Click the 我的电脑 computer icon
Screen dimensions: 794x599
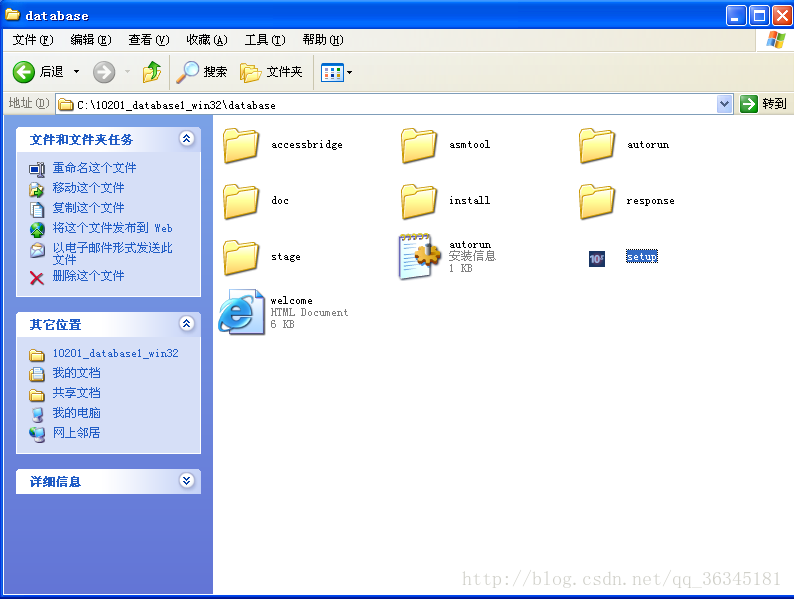pos(36,415)
